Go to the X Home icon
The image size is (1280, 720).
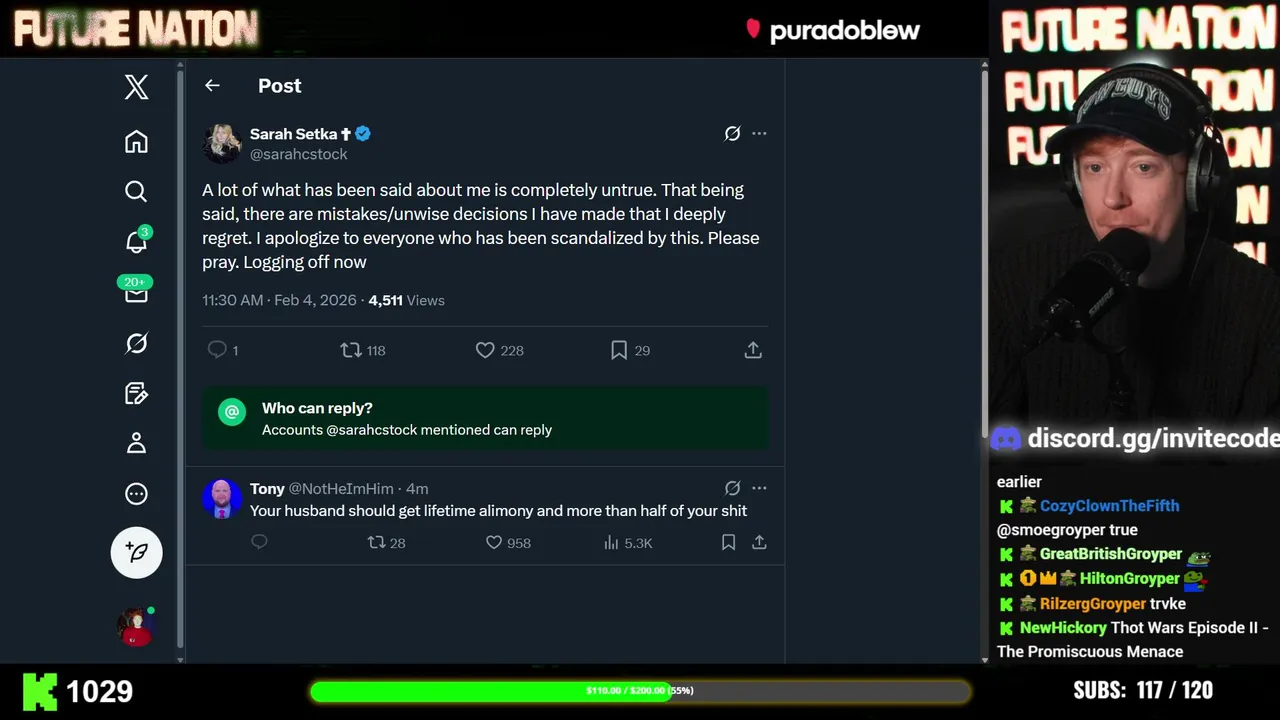click(x=136, y=142)
